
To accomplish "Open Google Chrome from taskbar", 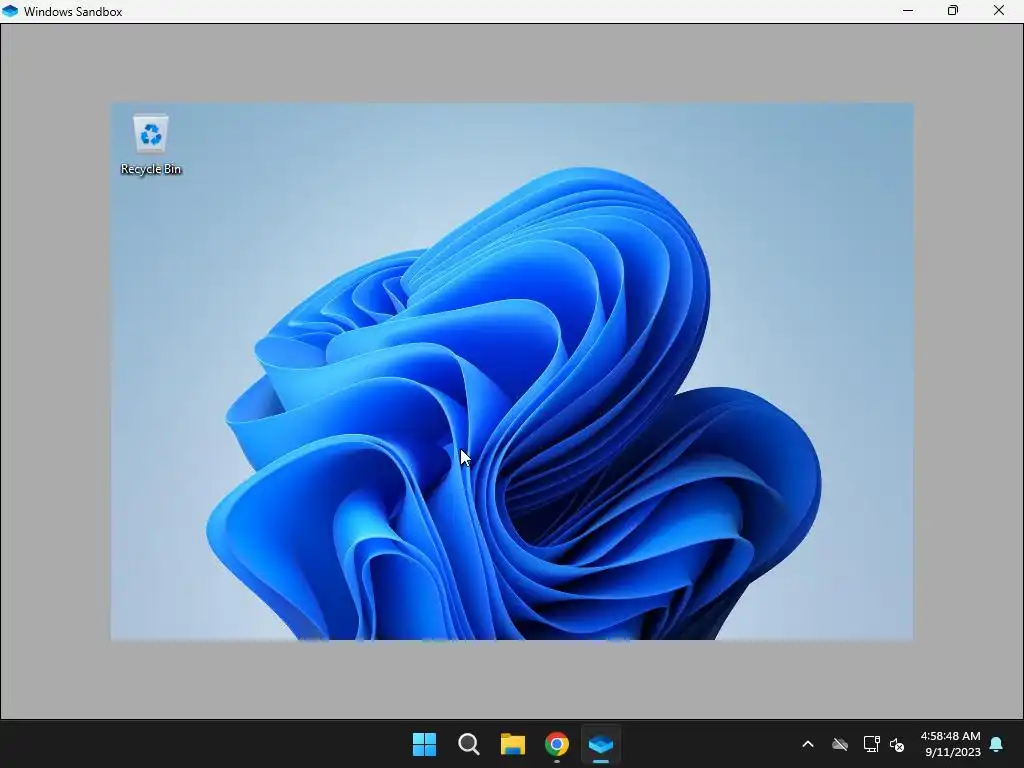I will pos(557,744).
